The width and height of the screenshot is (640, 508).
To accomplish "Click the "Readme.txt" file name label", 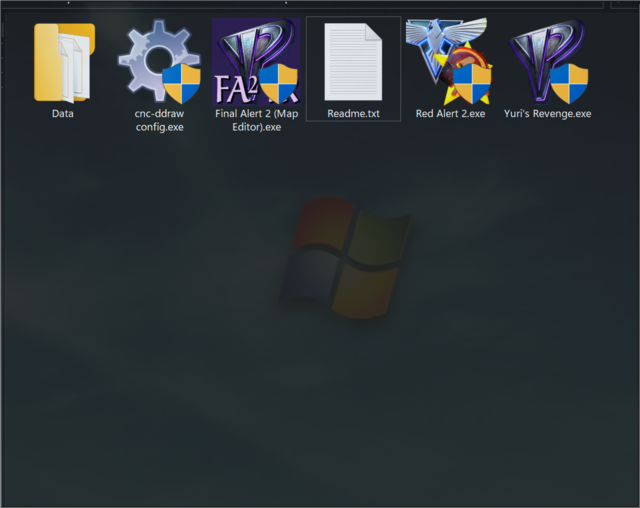I will point(353,113).
